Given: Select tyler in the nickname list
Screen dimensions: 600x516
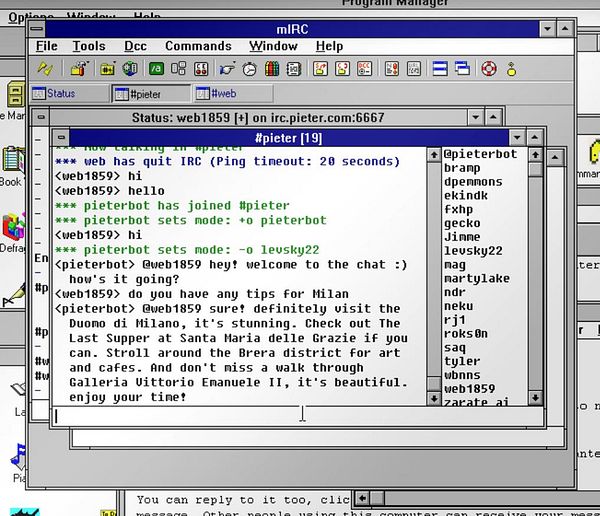Looking at the screenshot, I should pos(462,361).
